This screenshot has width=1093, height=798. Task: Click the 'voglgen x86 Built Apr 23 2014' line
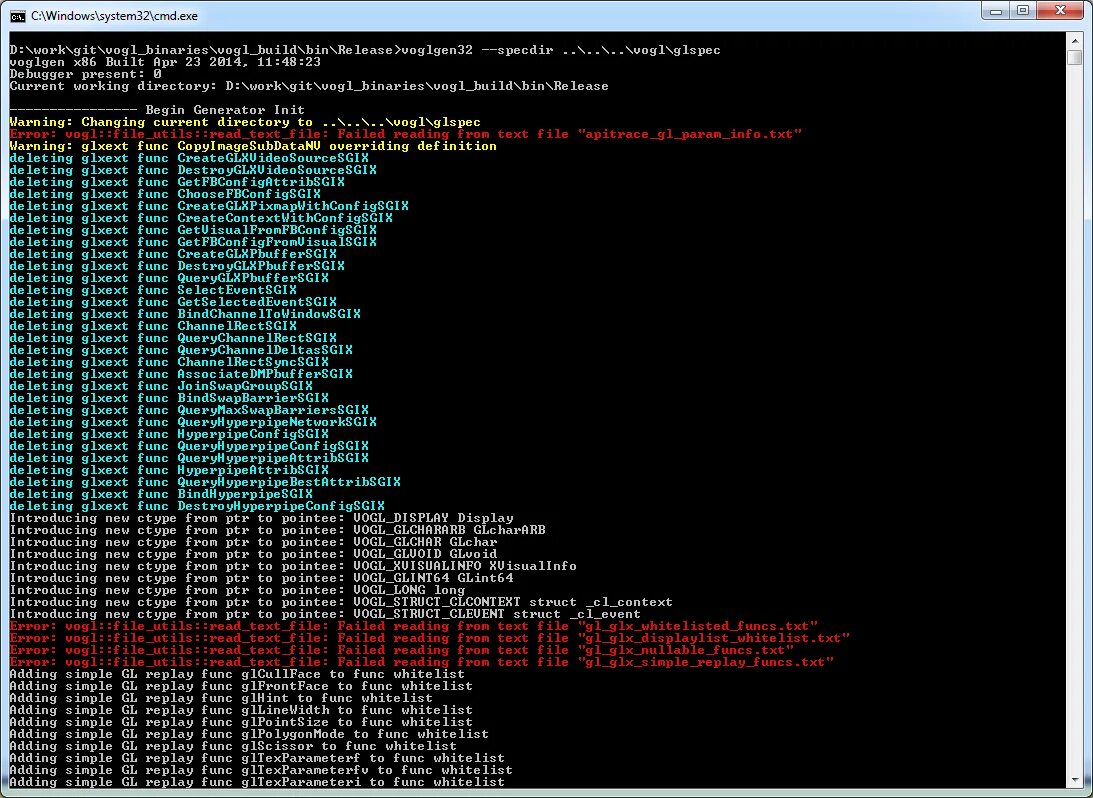click(165, 62)
